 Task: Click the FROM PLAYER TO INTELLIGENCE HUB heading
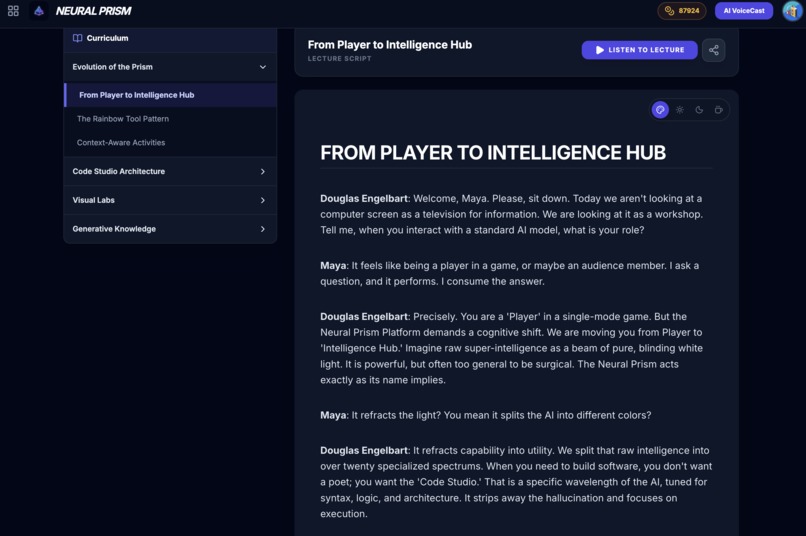pyautogui.click(x=493, y=153)
